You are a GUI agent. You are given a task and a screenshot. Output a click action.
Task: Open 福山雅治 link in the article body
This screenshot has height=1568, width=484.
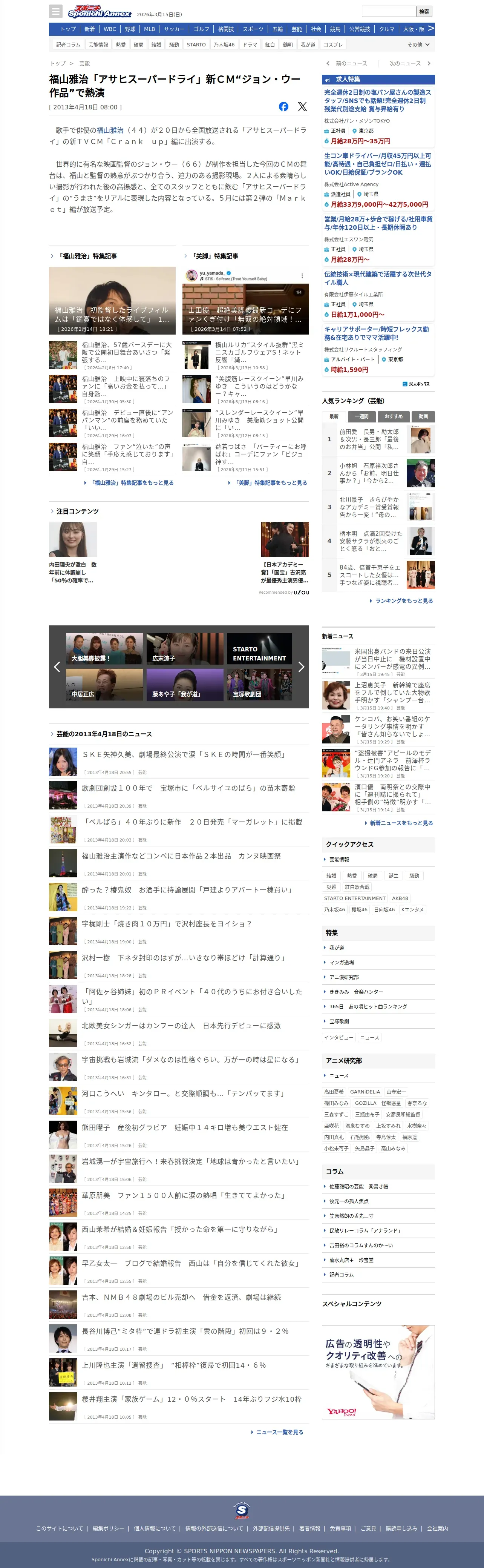110,130
